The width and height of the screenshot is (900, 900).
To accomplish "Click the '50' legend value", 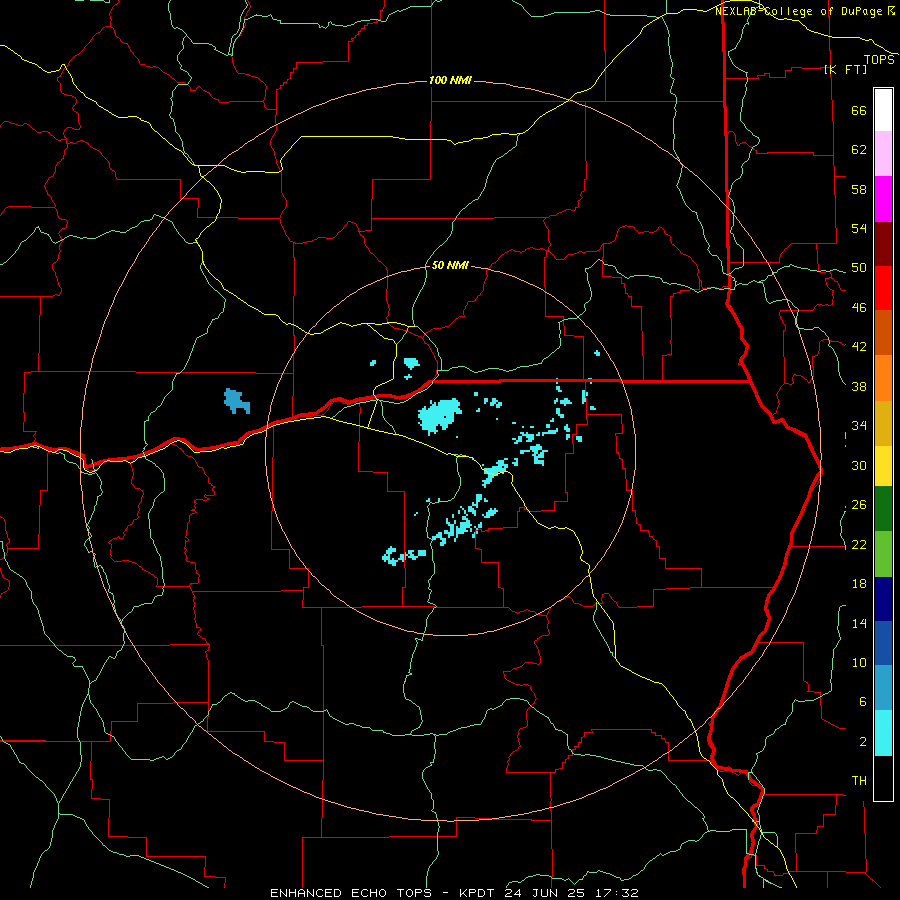I will (x=859, y=268).
